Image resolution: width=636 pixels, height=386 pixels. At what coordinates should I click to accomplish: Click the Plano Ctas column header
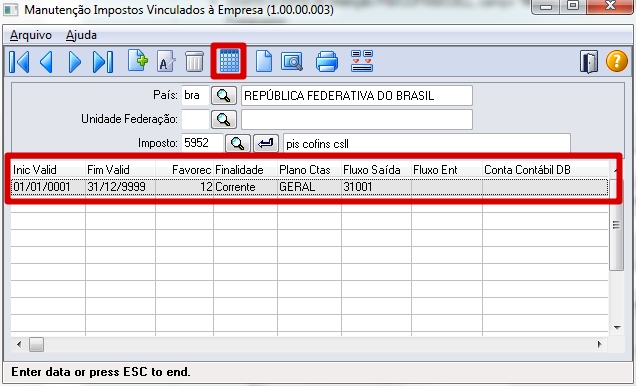(309, 169)
